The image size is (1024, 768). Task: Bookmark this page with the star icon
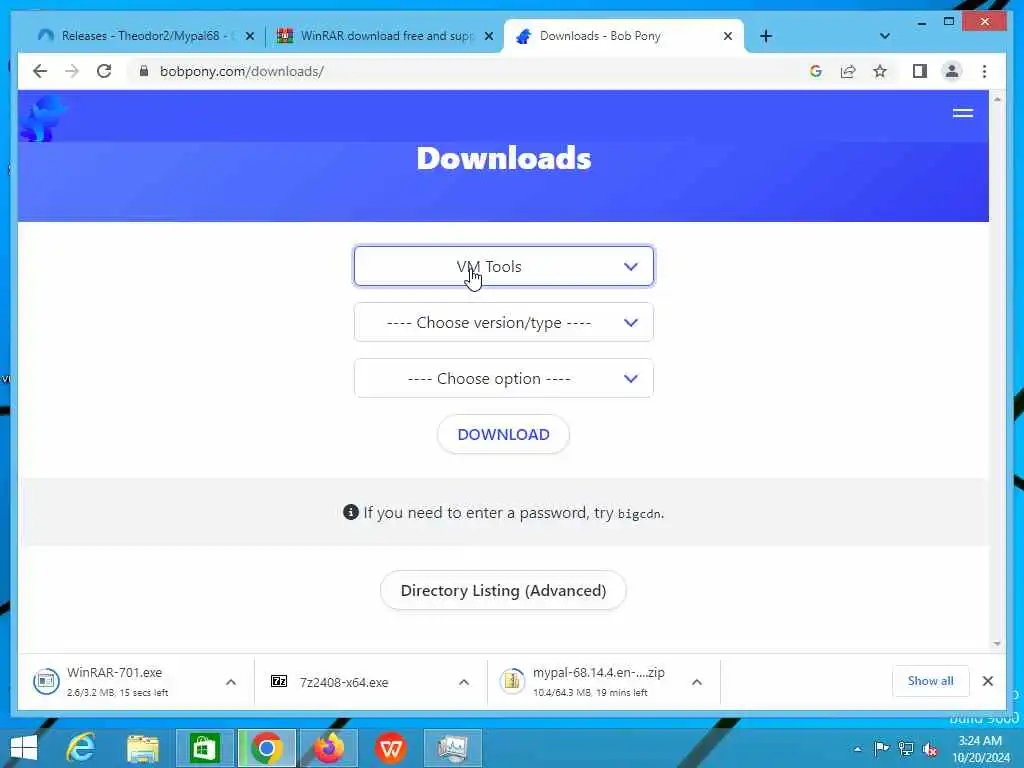pyautogui.click(x=880, y=71)
